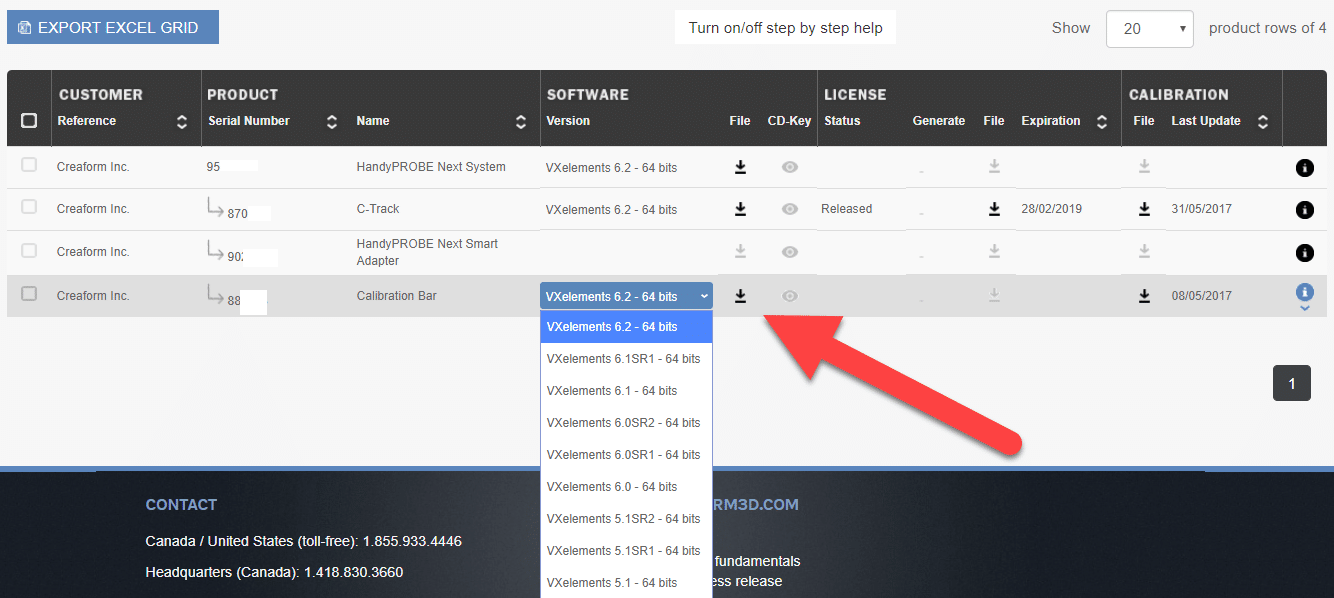Viewport: 1334px width, 598px height.
Task: Collapse the VXelements version dropdown for Calibration Bar
Action: tap(627, 296)
